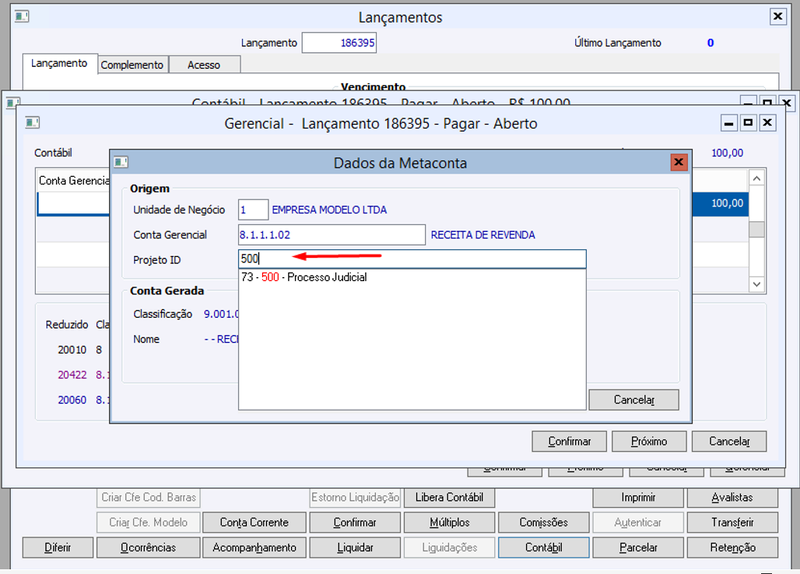Screen dimensions: 800x574
Task: Click the Lançamentos window system icon
Action: click(22, 16)
